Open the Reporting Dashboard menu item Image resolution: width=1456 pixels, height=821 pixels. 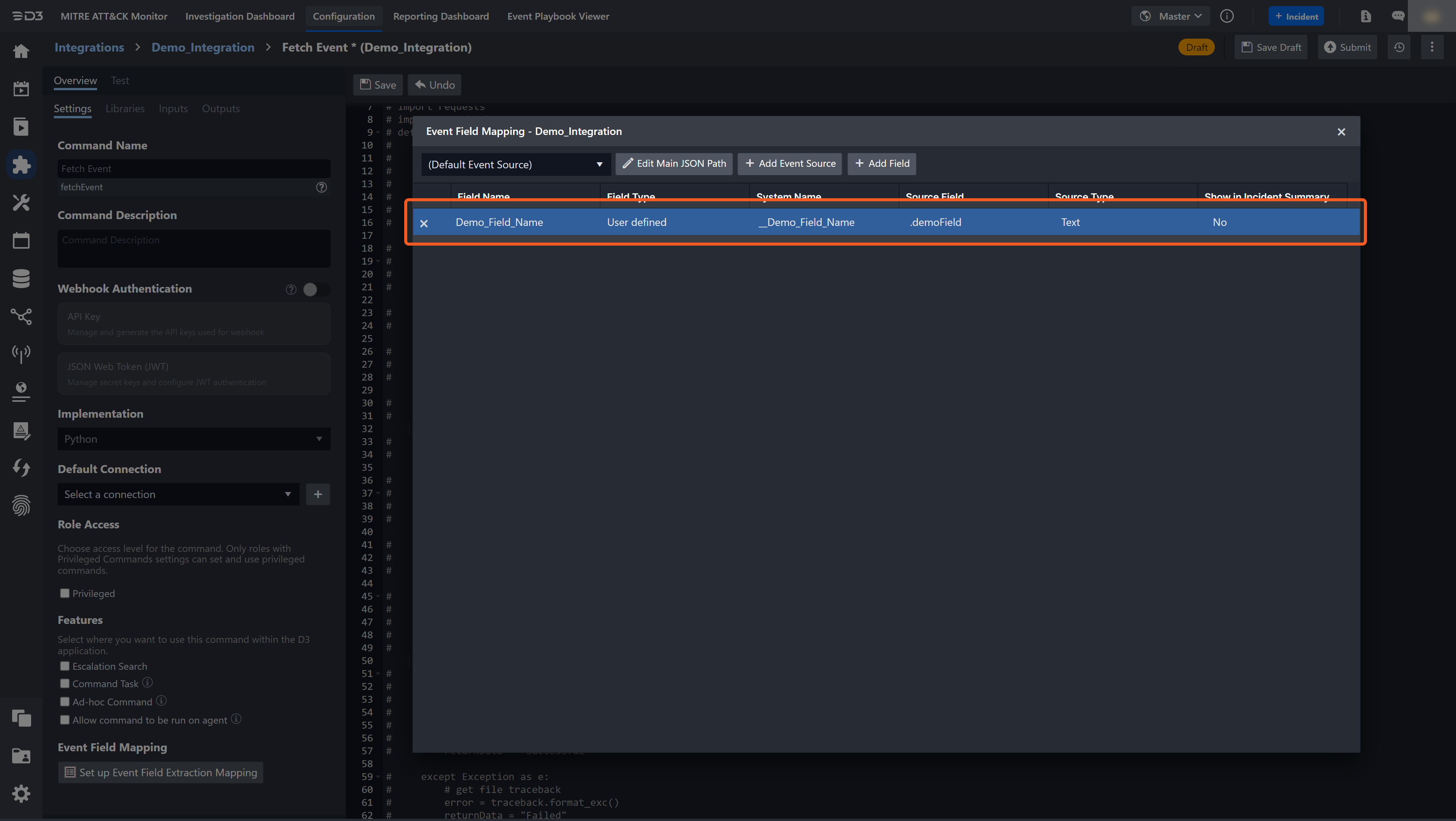point(441,16)
